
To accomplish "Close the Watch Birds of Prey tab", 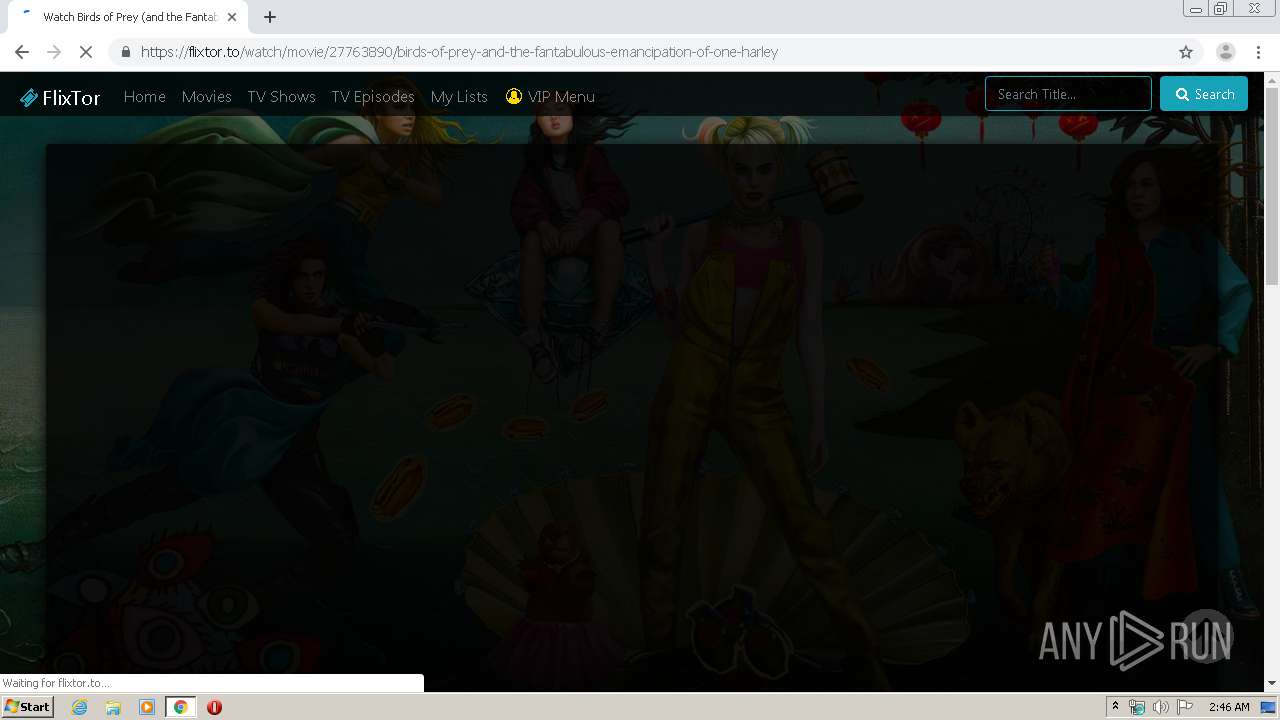I will [x=232, y=17].
